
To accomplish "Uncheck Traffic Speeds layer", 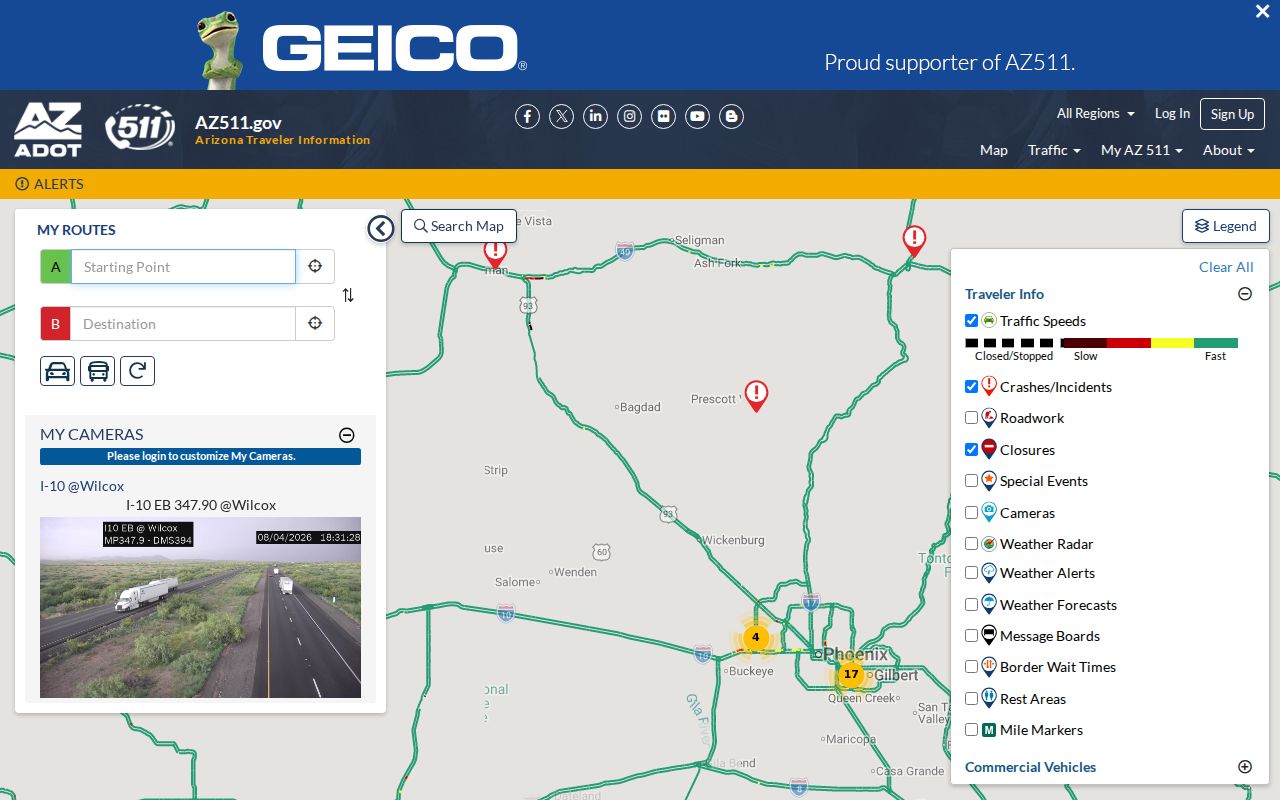I will pos(971,321).
